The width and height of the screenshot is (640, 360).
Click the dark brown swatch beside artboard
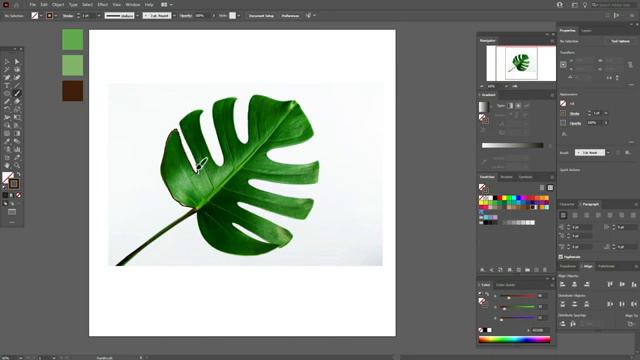[x=73, y=91]
